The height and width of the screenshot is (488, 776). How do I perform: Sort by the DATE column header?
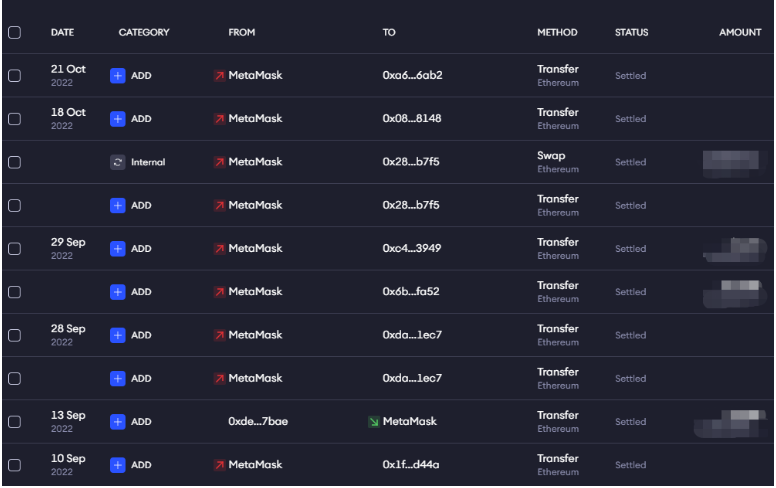62,33
